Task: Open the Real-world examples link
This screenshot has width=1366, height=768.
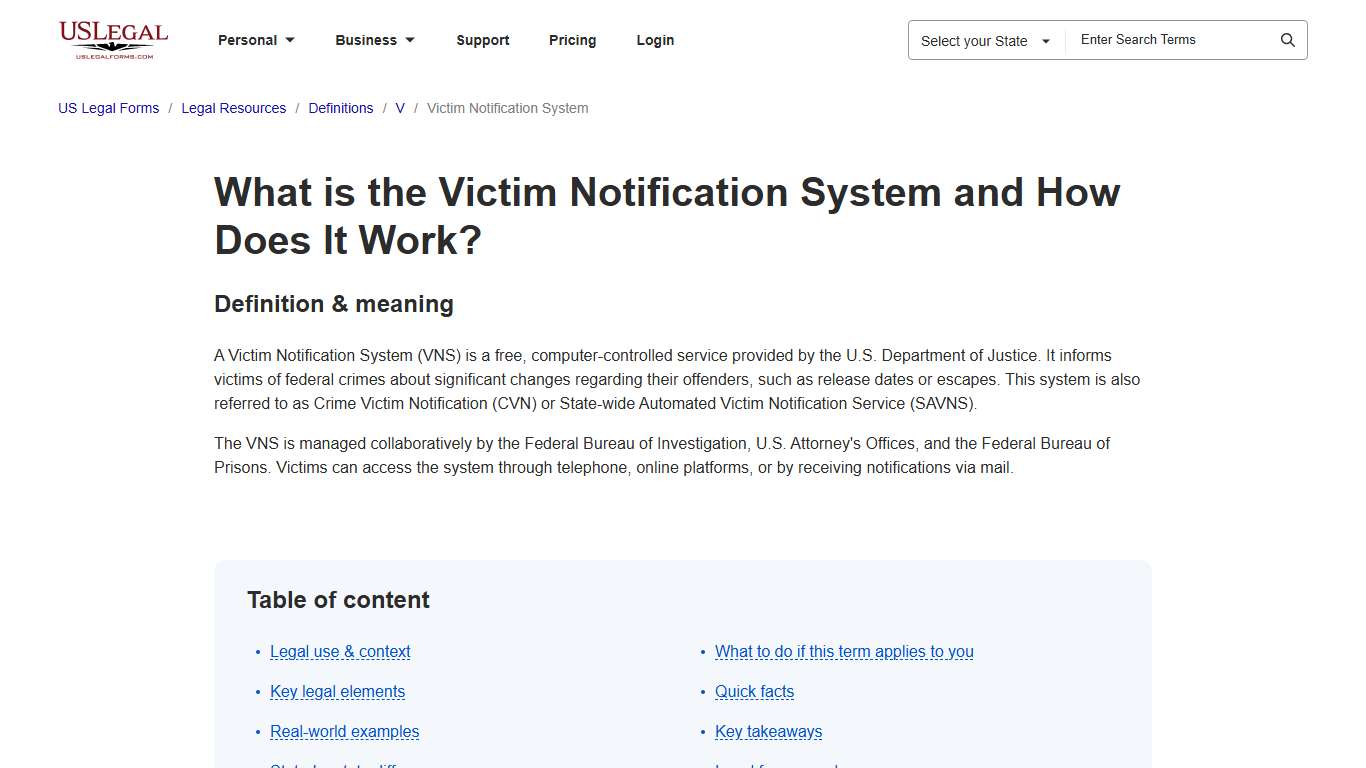Action: coord(344,731)
